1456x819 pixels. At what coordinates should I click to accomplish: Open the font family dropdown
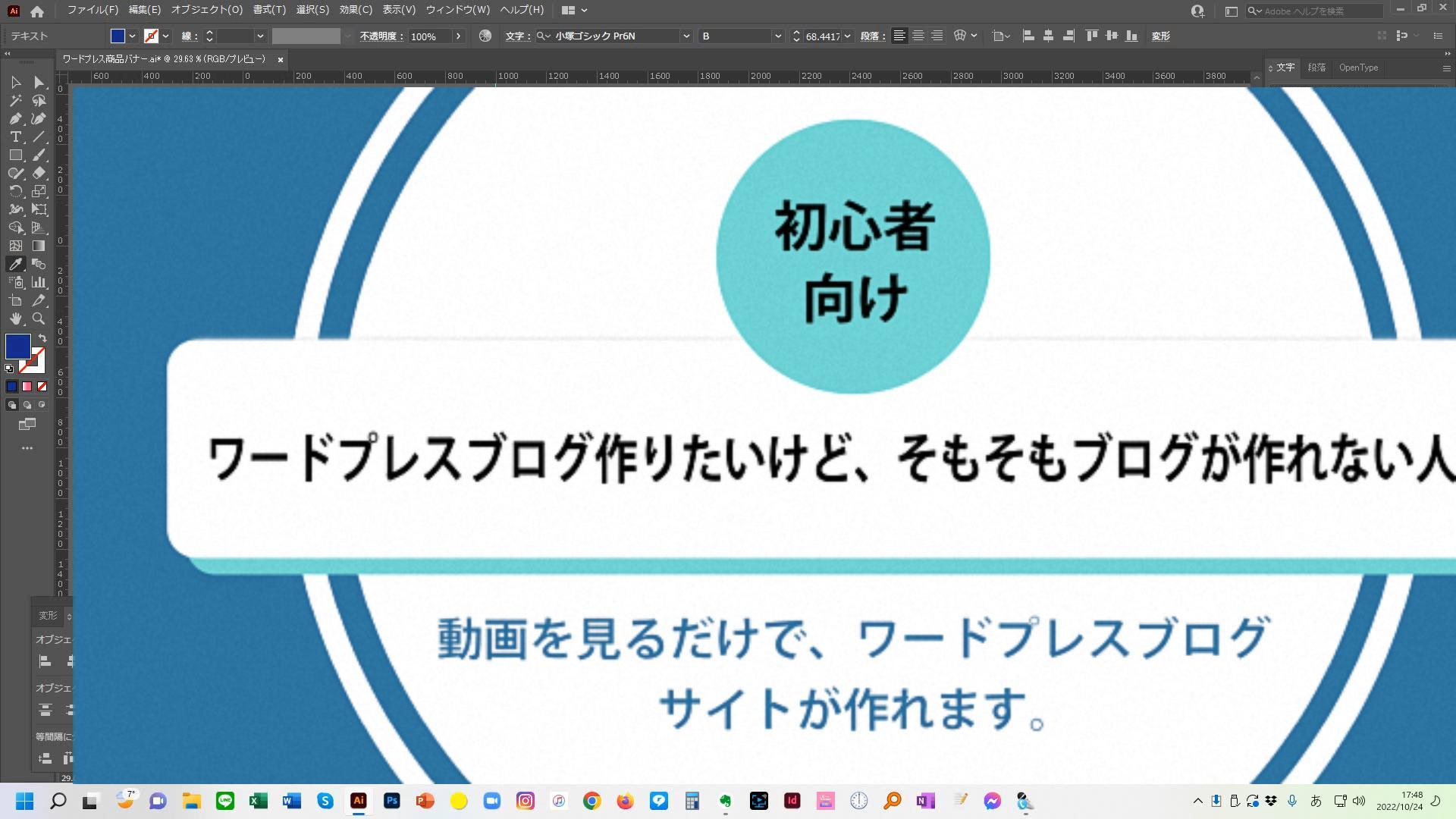(686, 36)
